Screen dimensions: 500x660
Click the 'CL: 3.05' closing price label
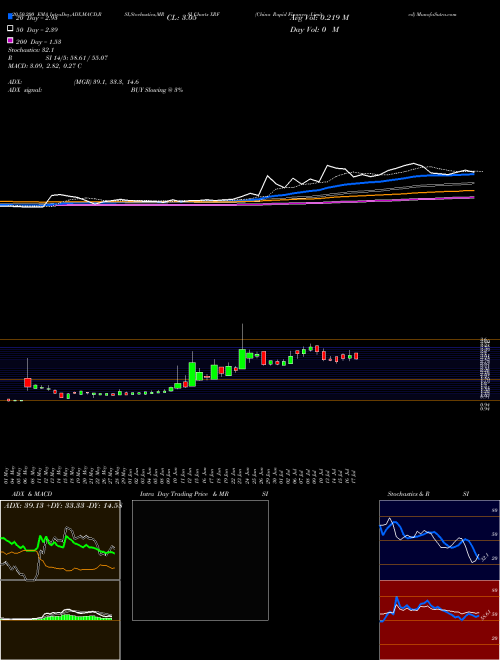point(181,18)
